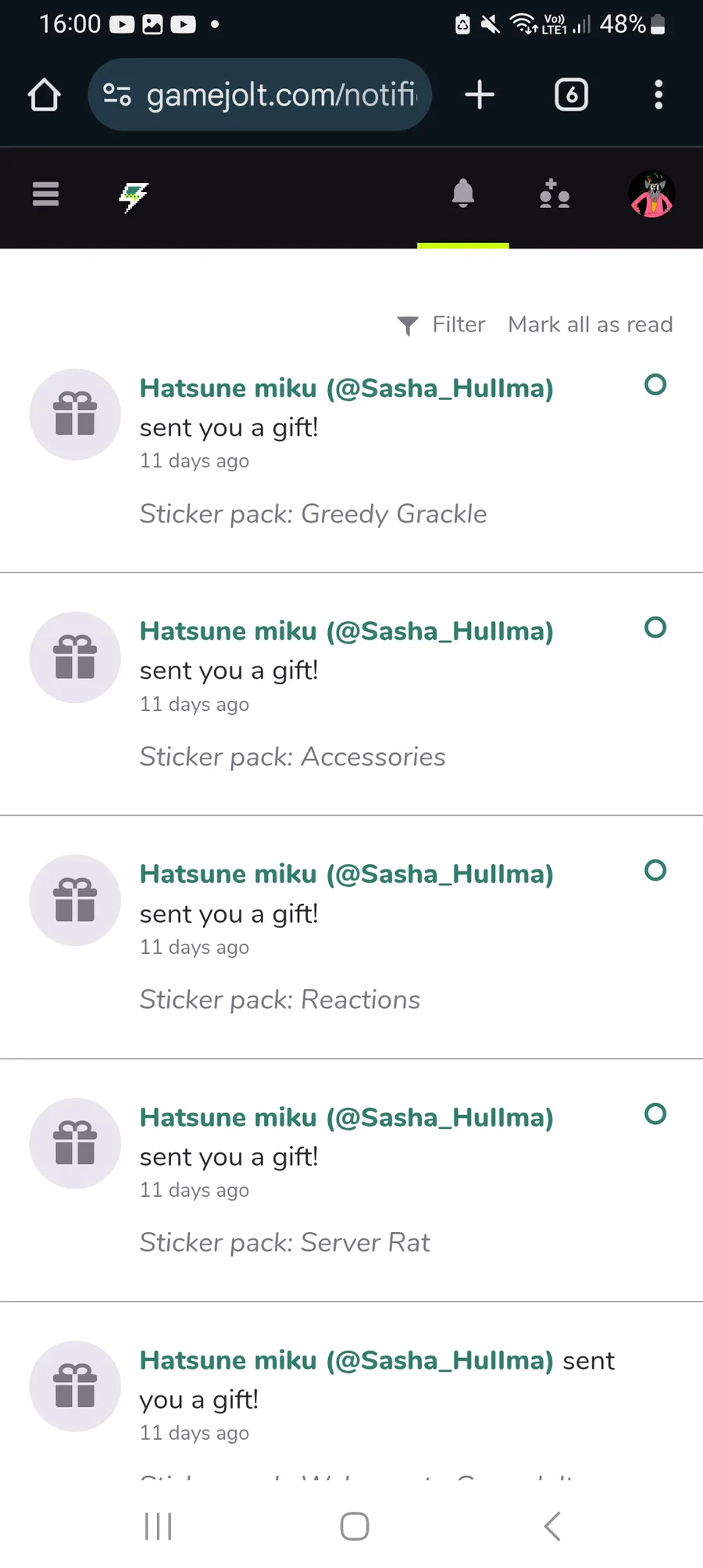Click Mark all as read
703x1568 pixels.
tap(590, 325)
